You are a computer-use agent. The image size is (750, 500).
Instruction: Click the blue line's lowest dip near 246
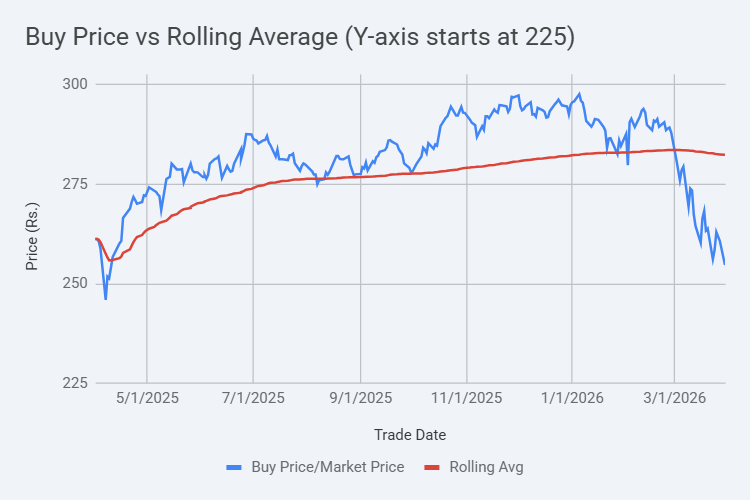tap(106, 298)
